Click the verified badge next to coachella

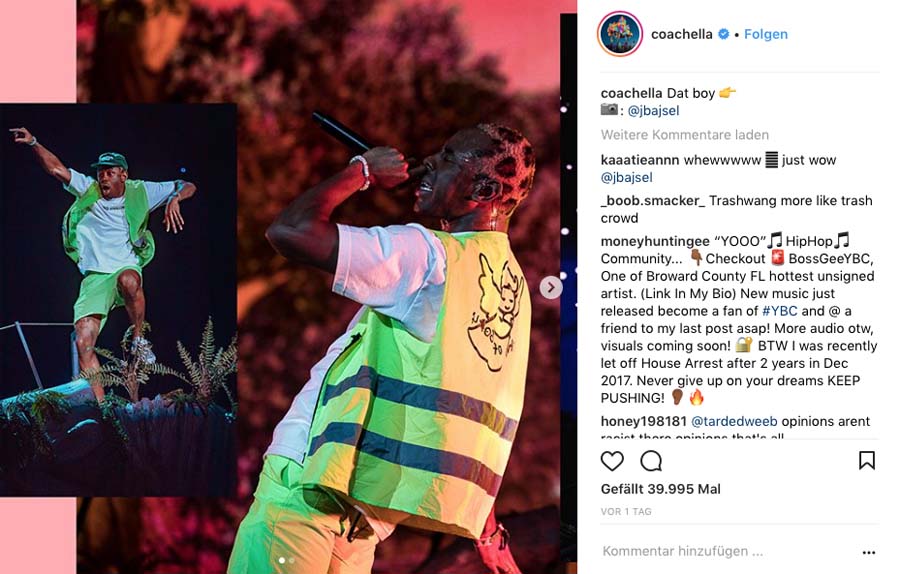[724, 34]
